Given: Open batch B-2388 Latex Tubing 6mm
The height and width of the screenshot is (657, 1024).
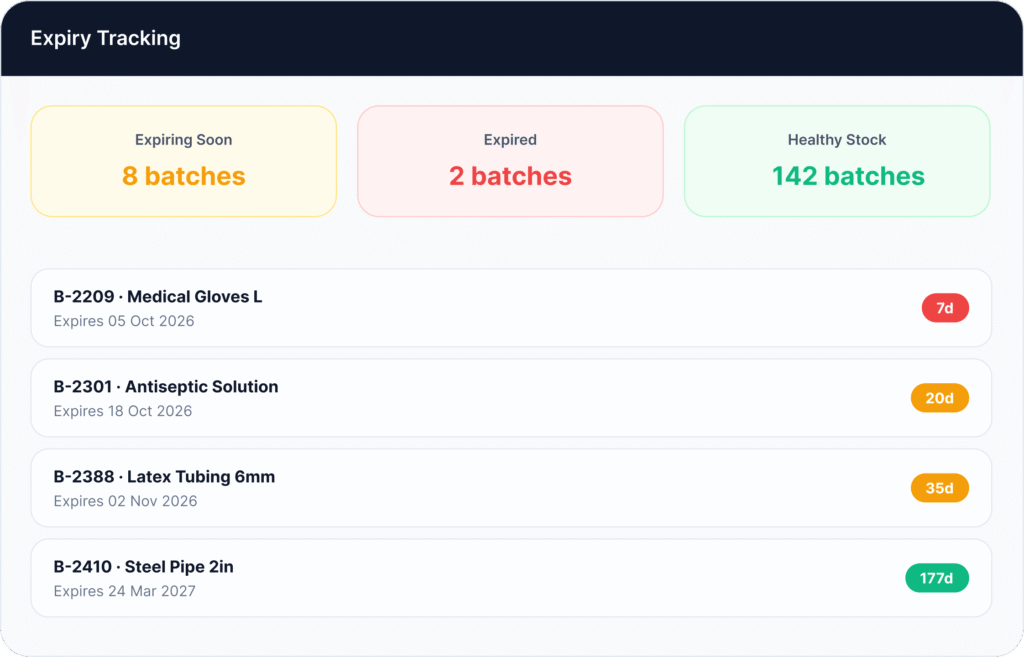Looking at the screenshot, I should click(x=511, y=488).
